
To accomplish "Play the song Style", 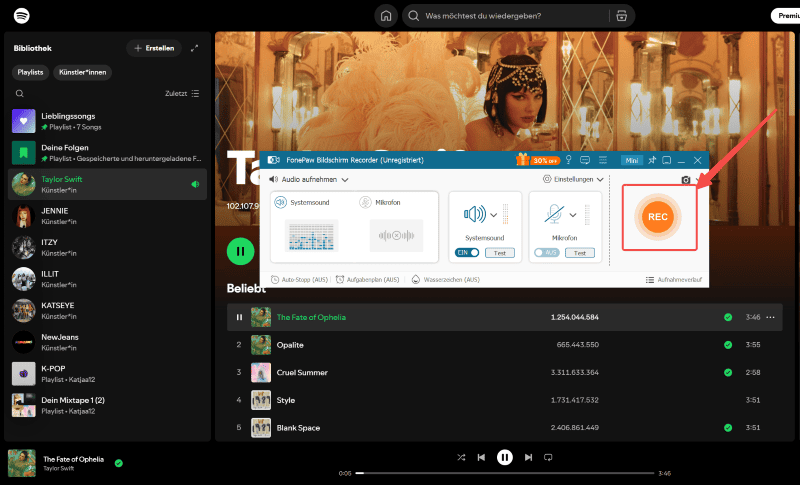I will pos(286,400).
